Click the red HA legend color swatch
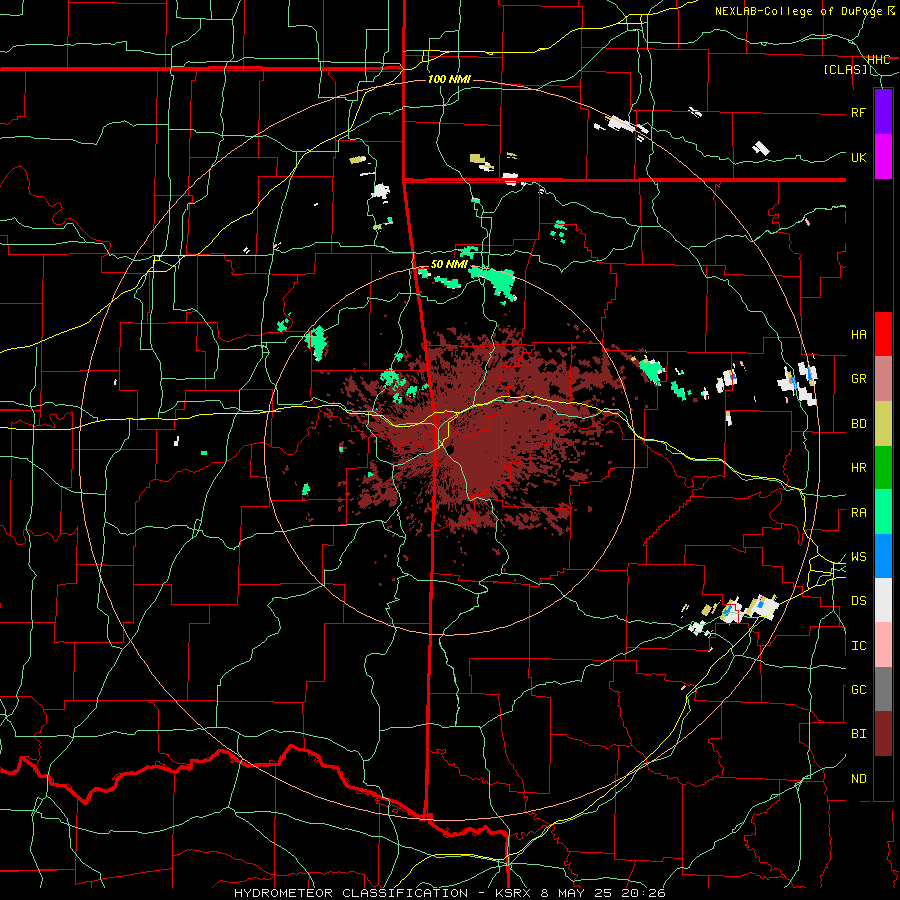 tap(883, 334)
